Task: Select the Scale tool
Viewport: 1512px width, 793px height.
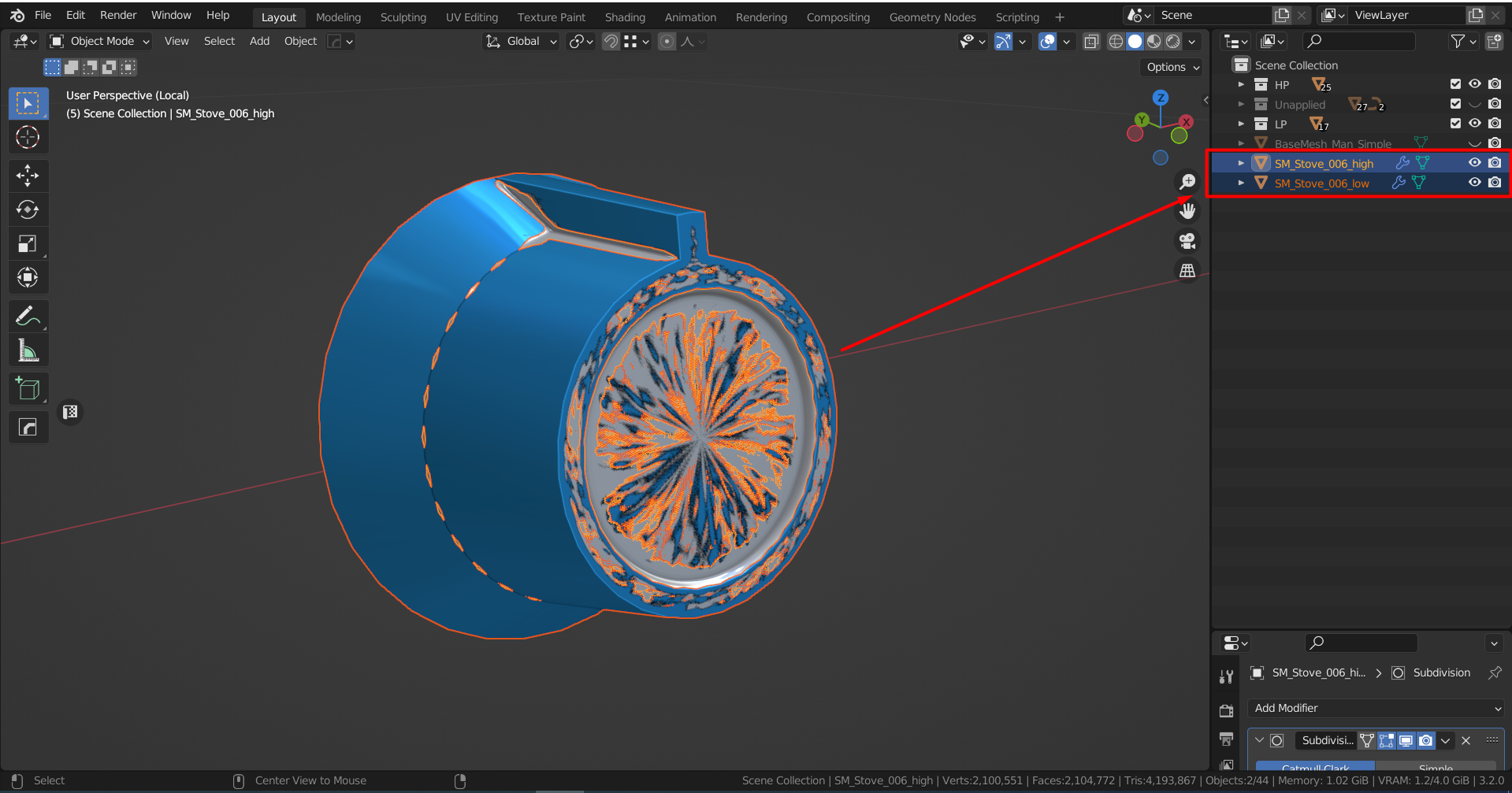Action: (x=28, y=244)
